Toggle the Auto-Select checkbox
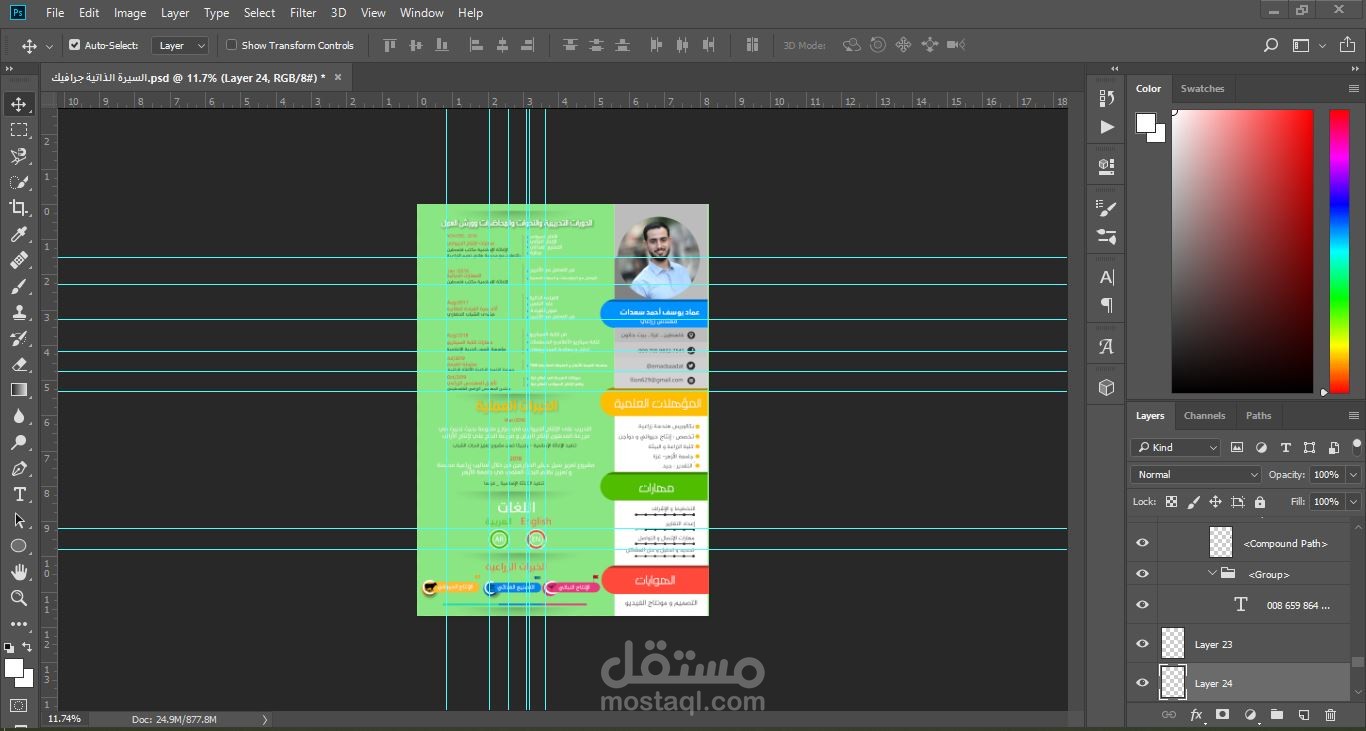This screenshot has height=731, width=1366. click(x=75, y=45)
